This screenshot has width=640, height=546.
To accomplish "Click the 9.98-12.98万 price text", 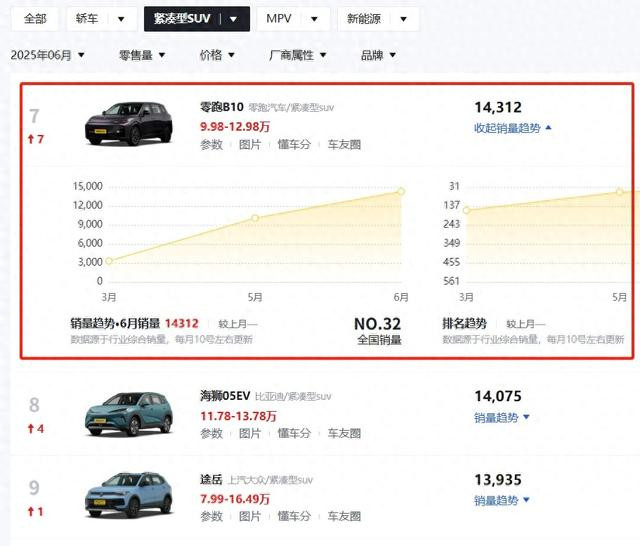I will 235,127.
